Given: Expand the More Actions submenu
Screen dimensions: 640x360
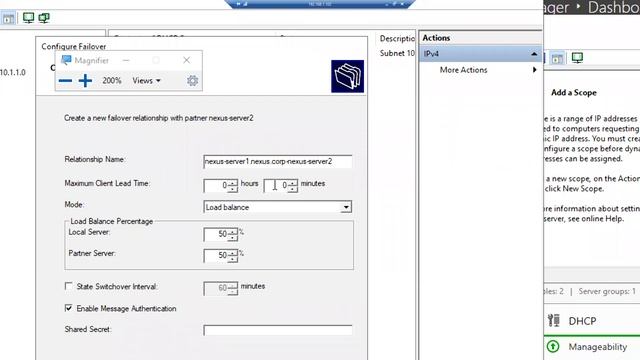Looking at the screenshot, I should pos(534,70).
